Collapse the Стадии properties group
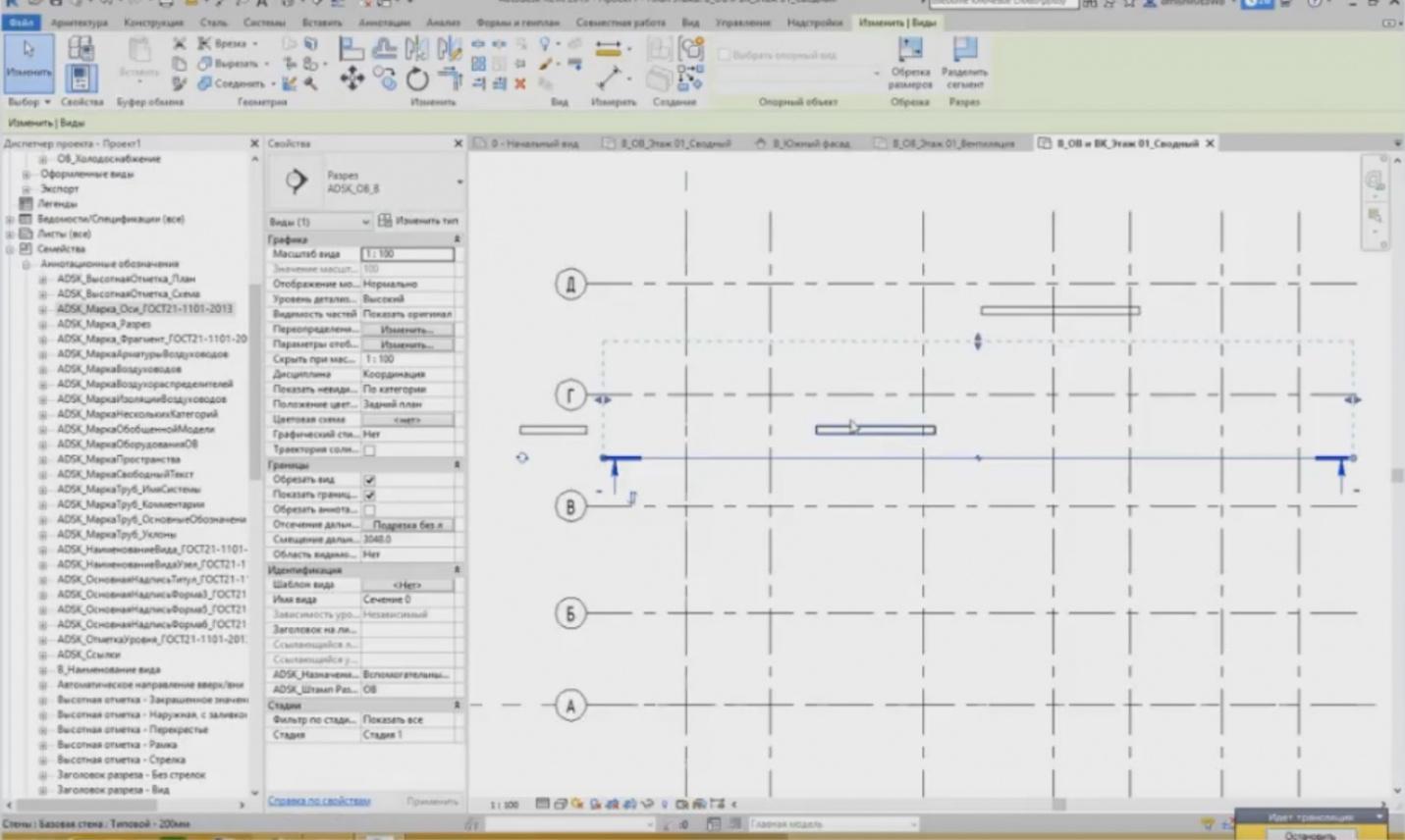Image resolution: width=1405 pixels, height=840 pixels. [x=457, y=706]
